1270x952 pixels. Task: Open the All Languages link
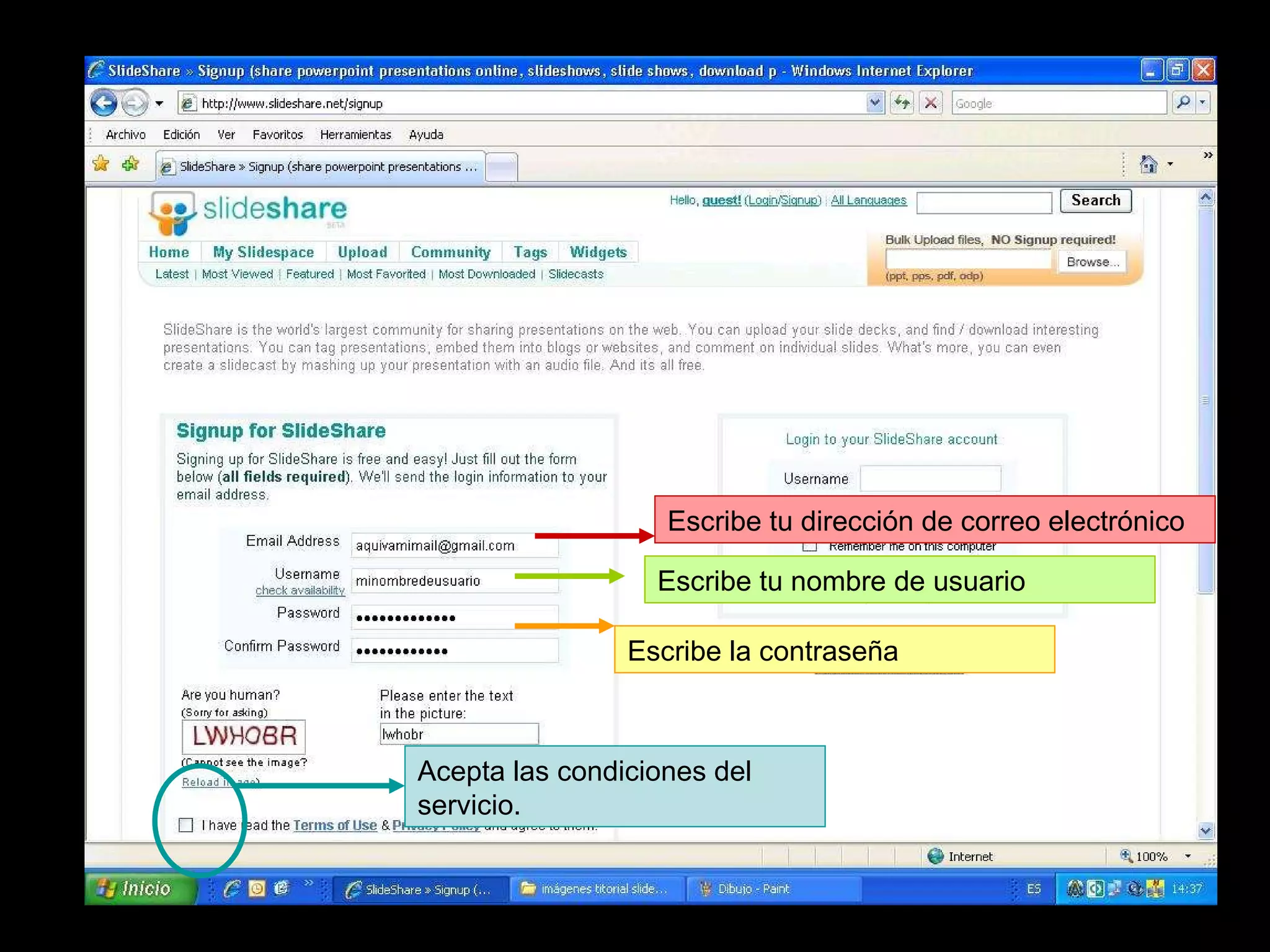868,200
